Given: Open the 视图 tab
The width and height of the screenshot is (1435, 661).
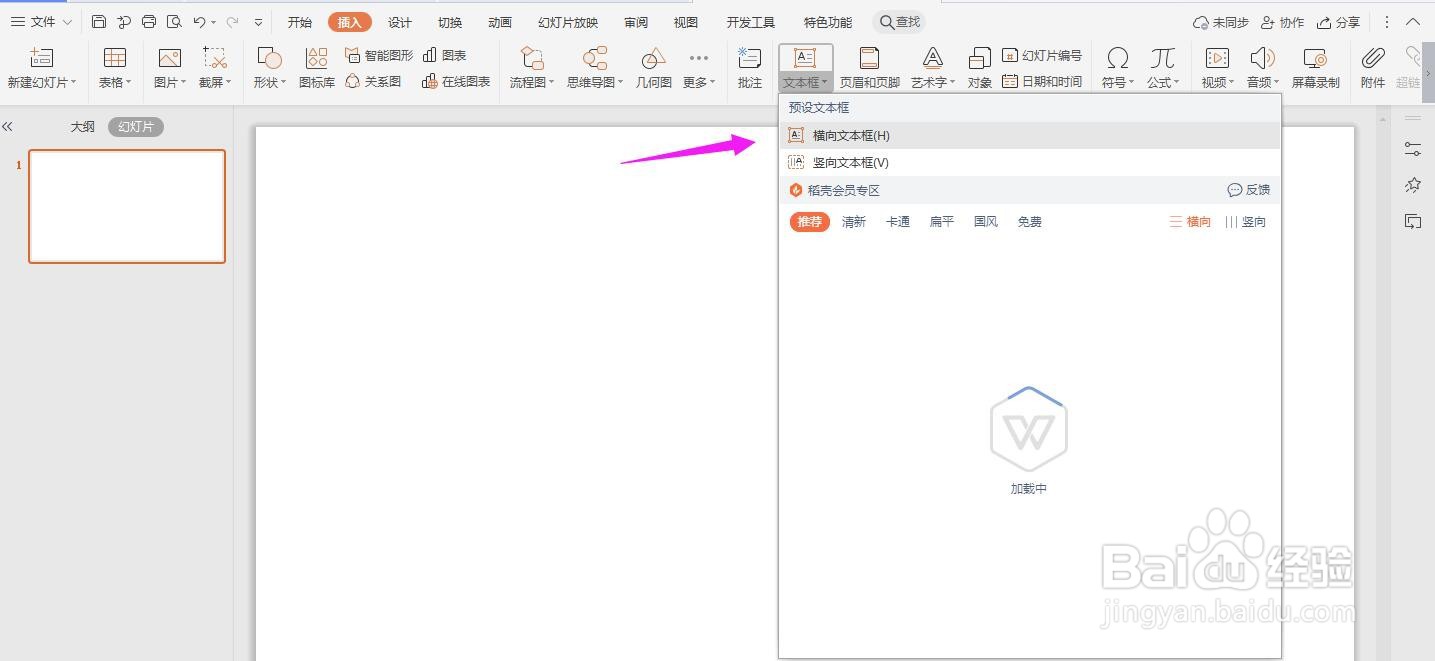Looking at the screenshot, I should (686, 22).
